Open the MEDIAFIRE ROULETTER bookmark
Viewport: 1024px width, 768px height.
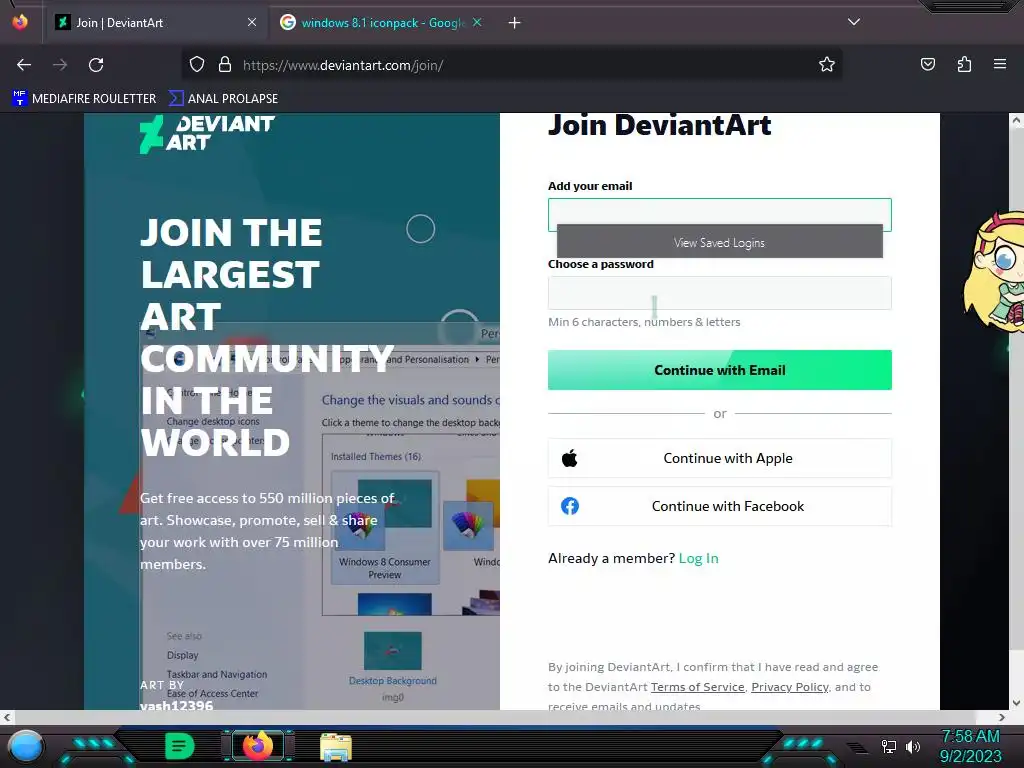click(x=84, y=99)
